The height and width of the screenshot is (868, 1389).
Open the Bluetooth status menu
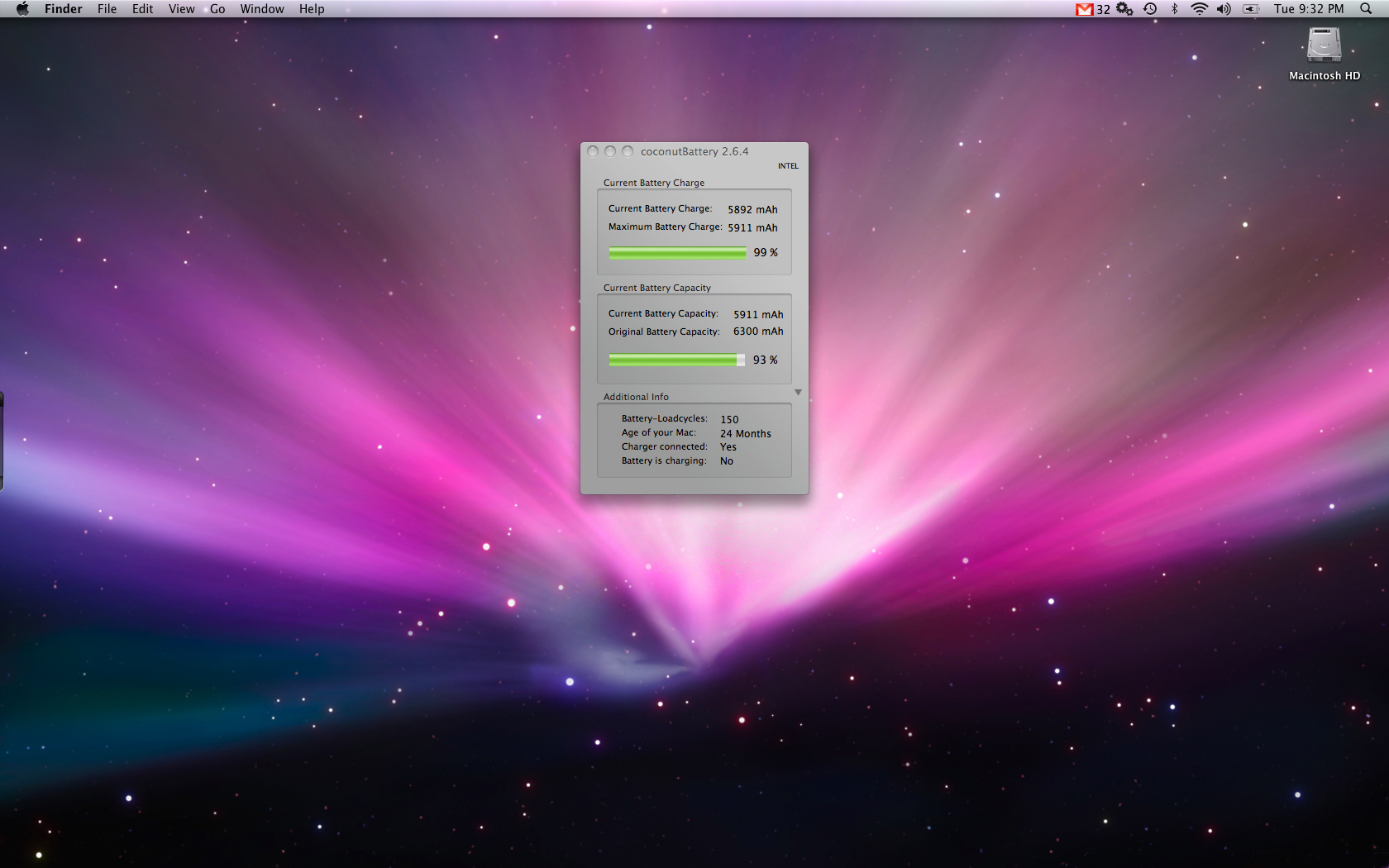click(x=1174, y=9)
